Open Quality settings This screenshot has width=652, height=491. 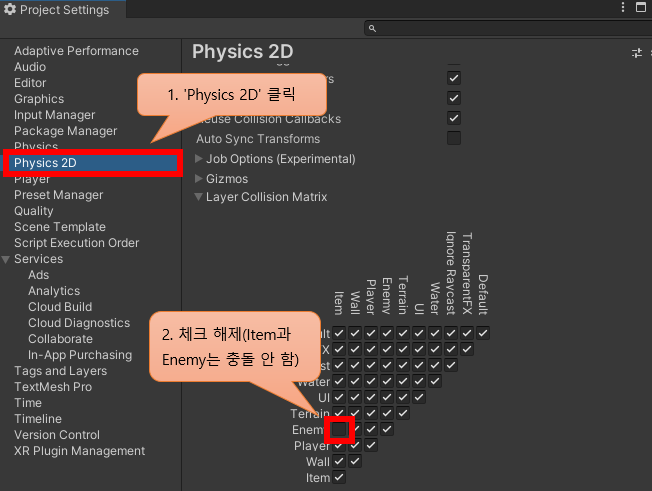click(x=34, y=211)
